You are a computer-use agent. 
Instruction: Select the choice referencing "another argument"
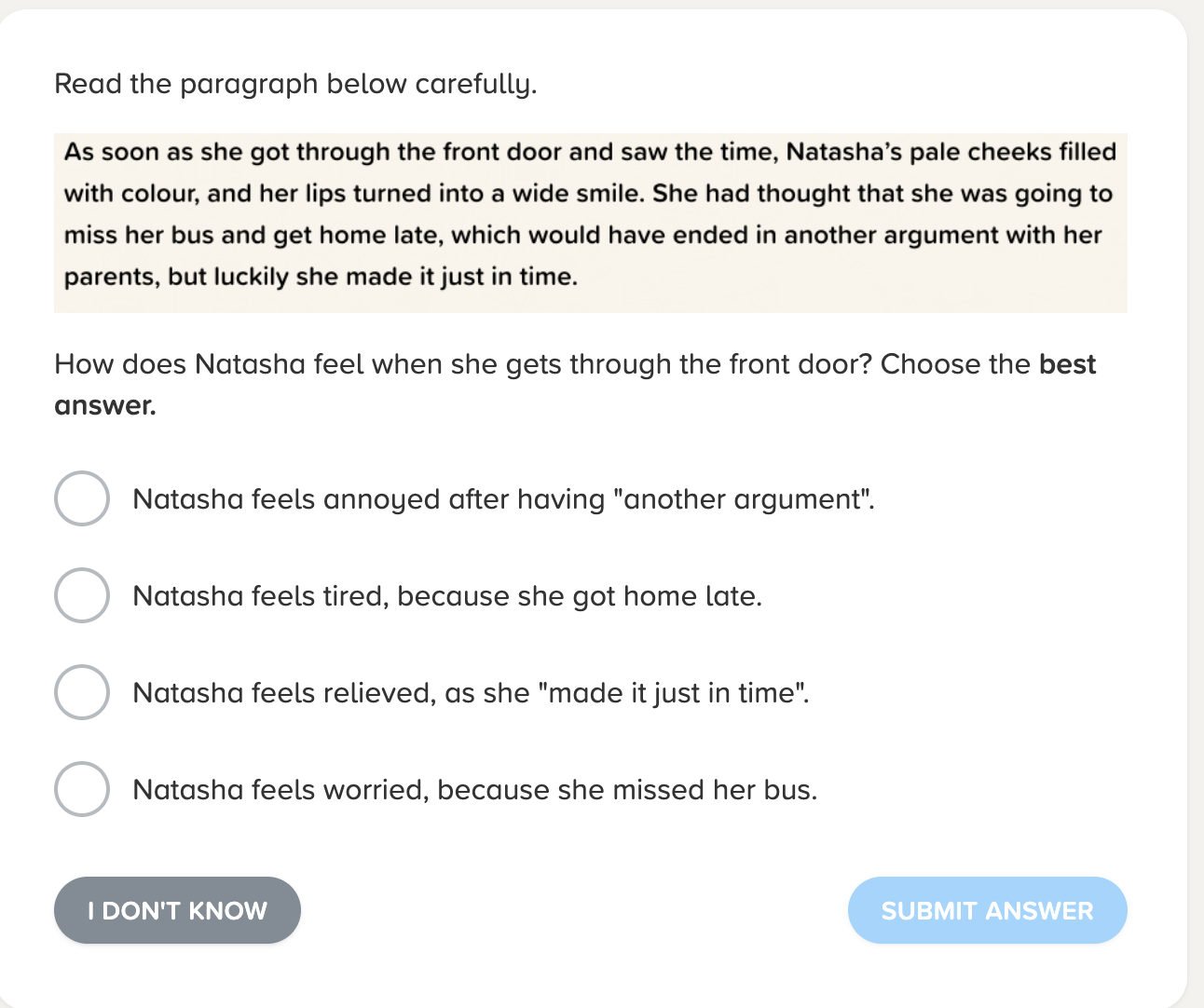[503, 498]
